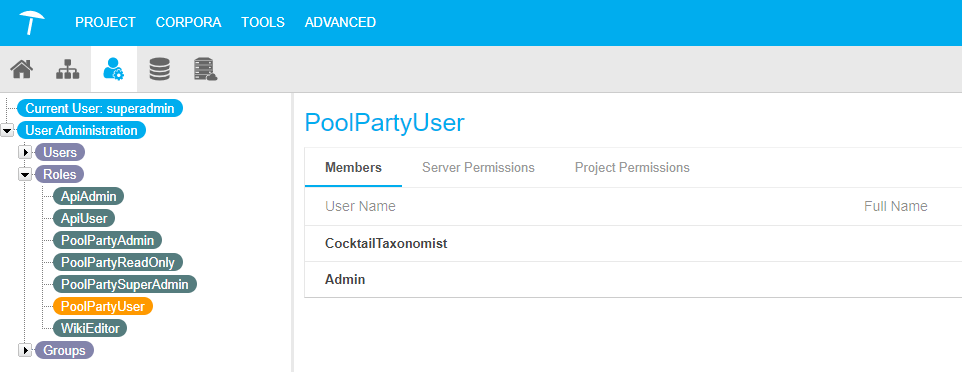Open the CORPORA menu

188,23
